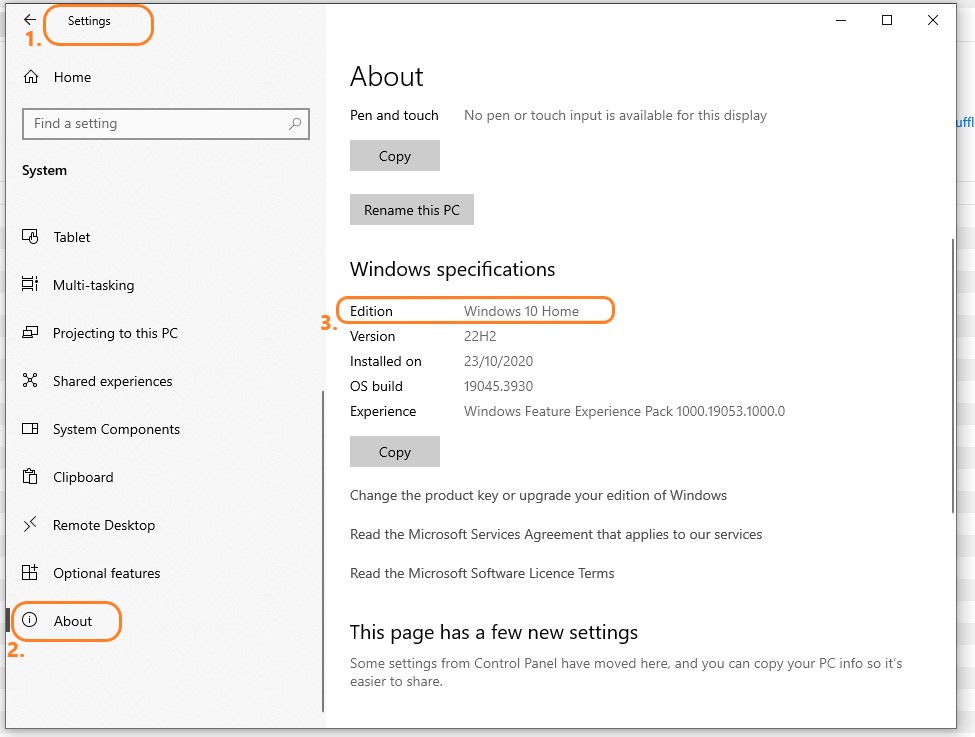Click the search magnifier icon
Viewport: 975px width, 737px height.
[x=295, y=124]
